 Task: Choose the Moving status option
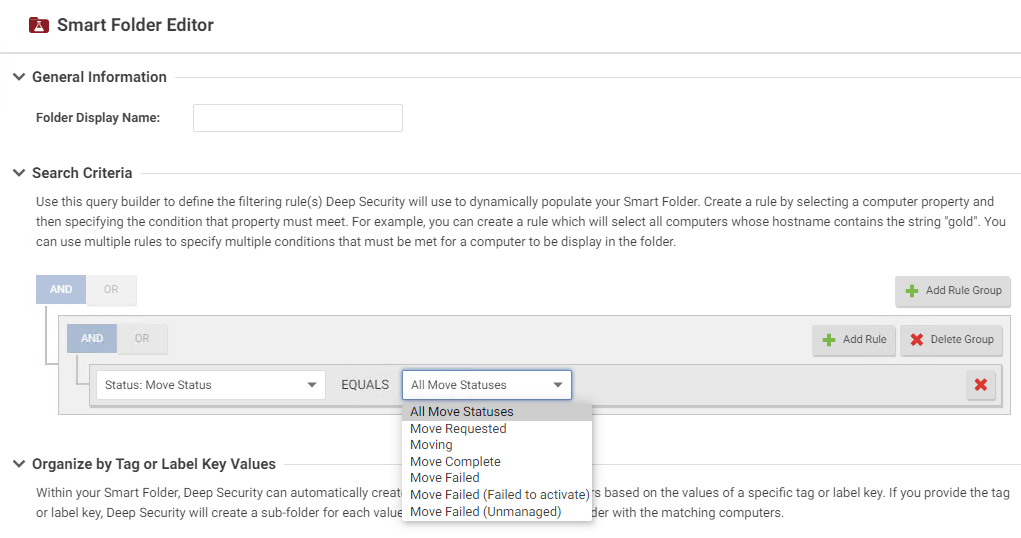pos(431,445)
